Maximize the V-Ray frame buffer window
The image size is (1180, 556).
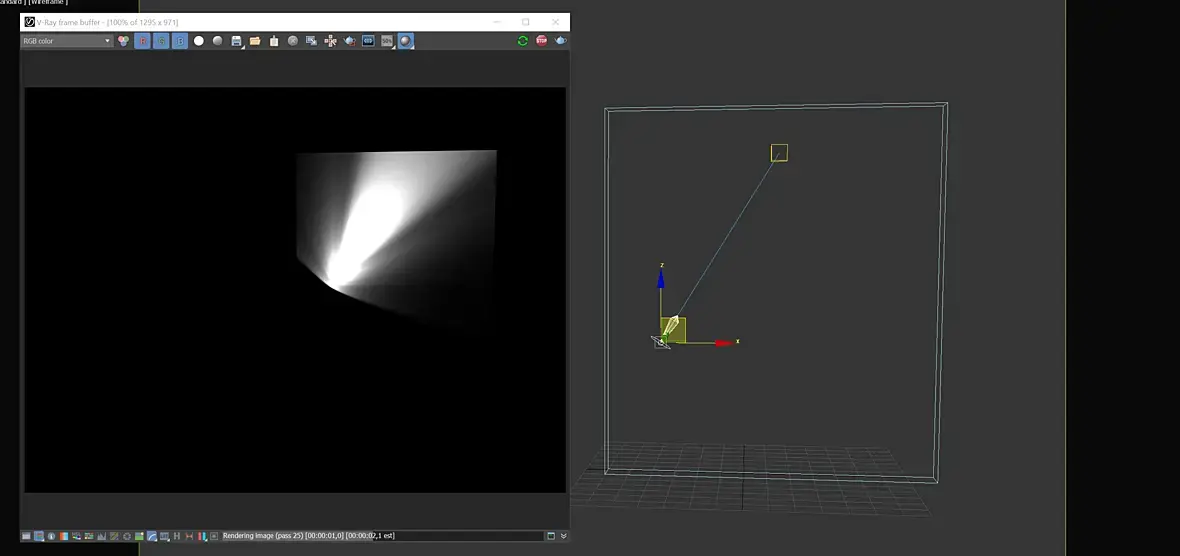525,22
